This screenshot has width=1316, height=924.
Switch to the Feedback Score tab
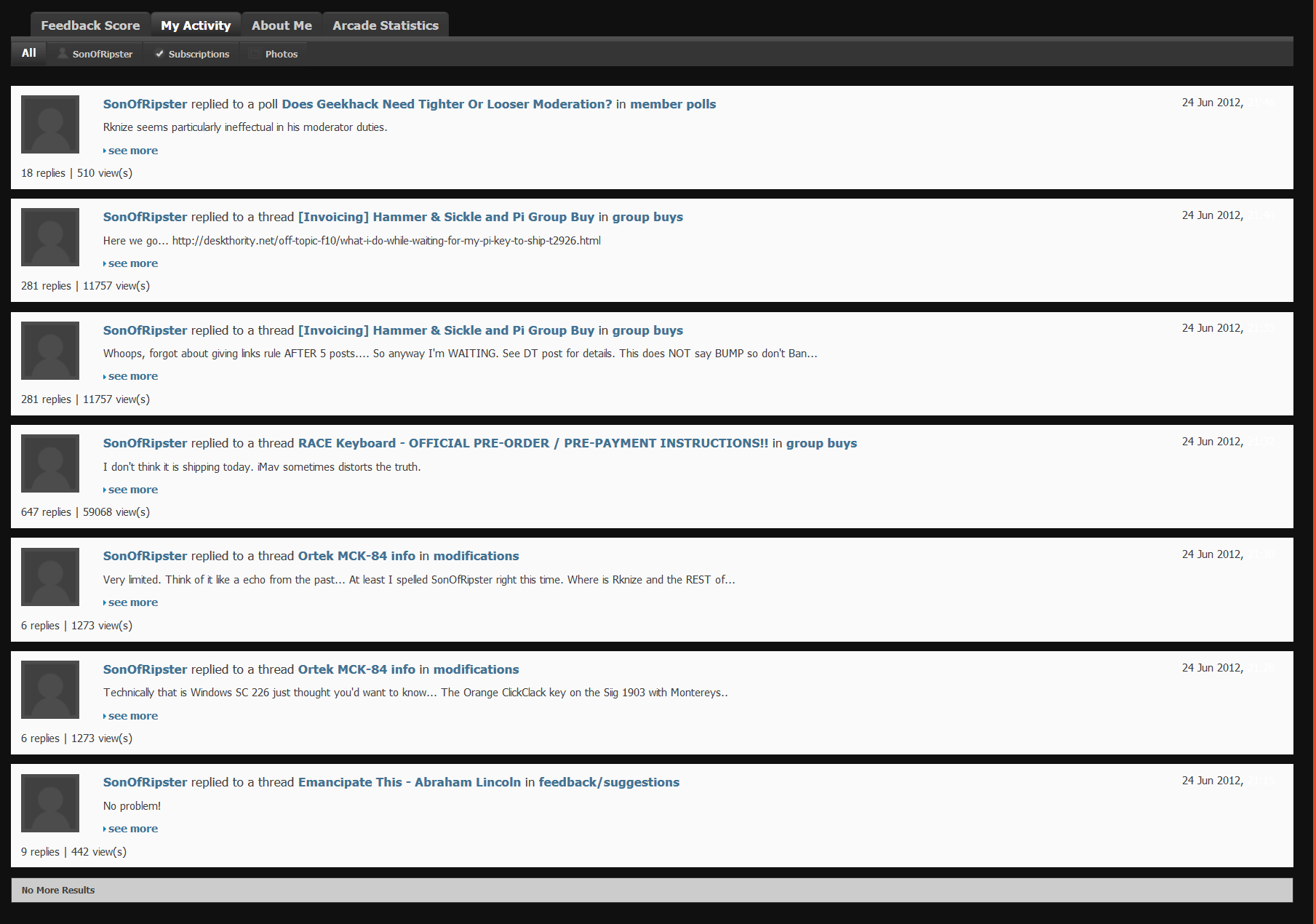coord(90,25)
